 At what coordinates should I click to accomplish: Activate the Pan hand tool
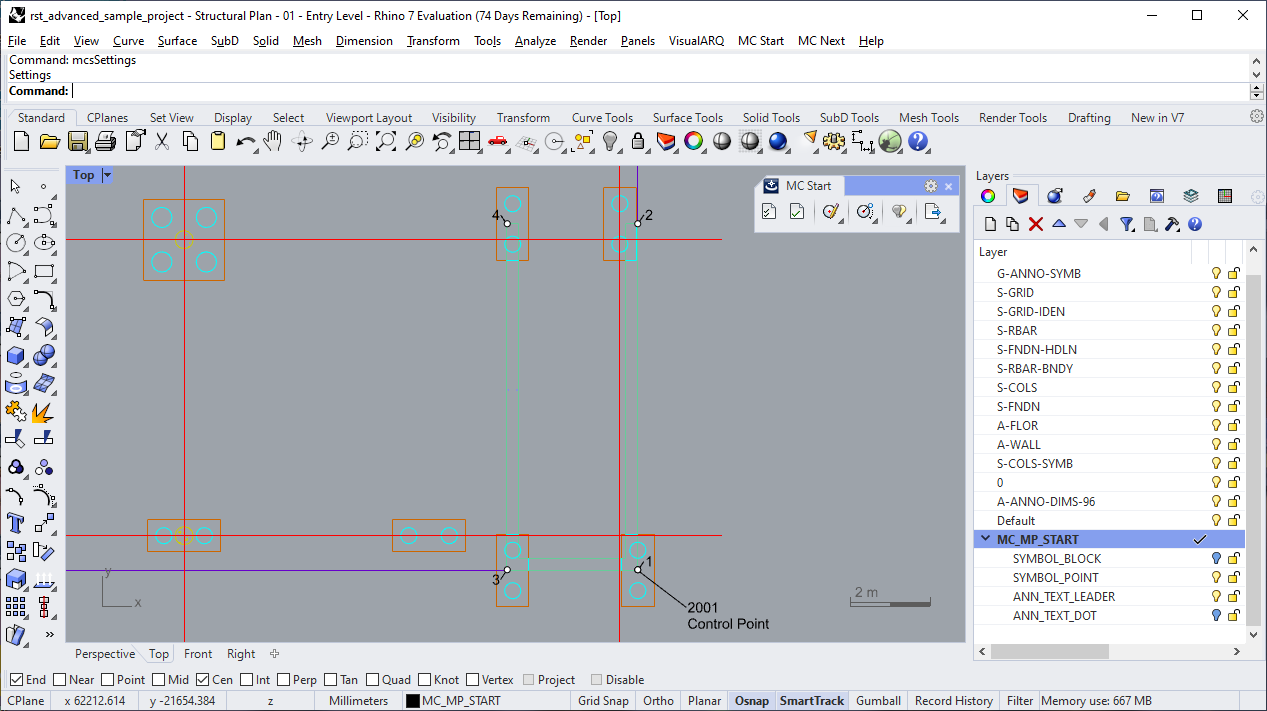click(x=273, y=142)
